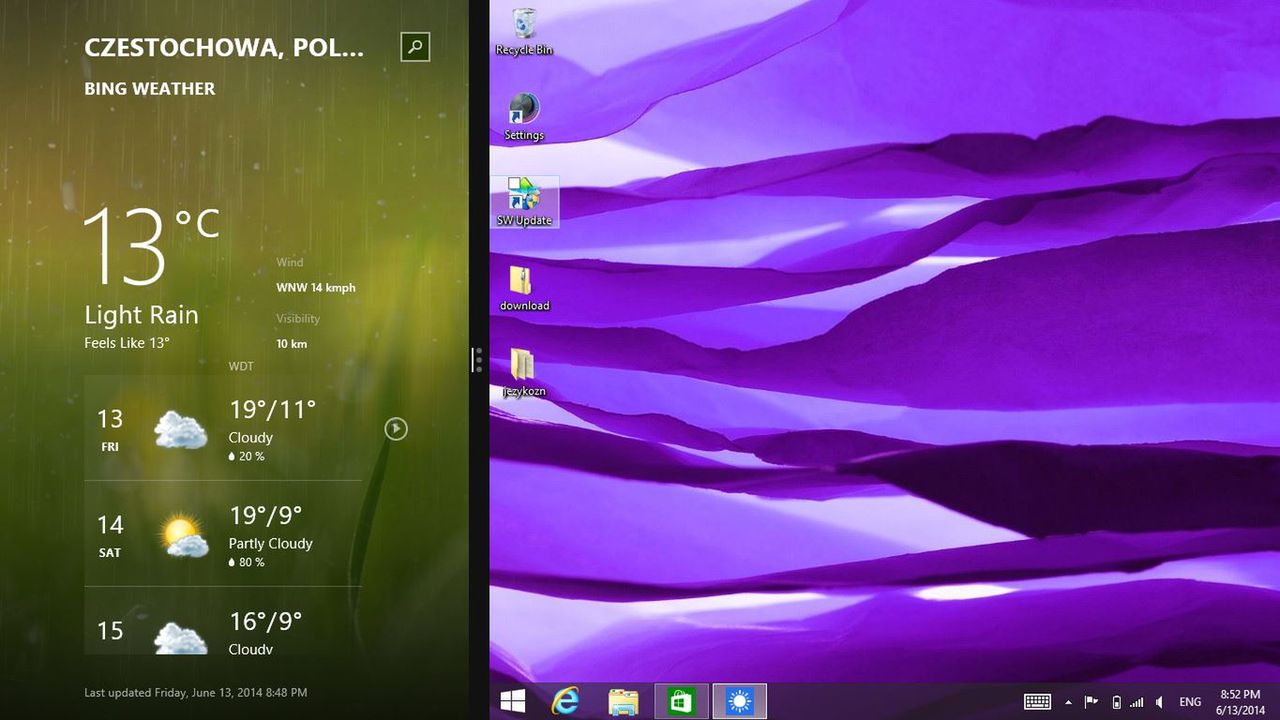1280x720 pixels.
Task: Open the Windows Store taskbar icon
Action: coord(682,701)
